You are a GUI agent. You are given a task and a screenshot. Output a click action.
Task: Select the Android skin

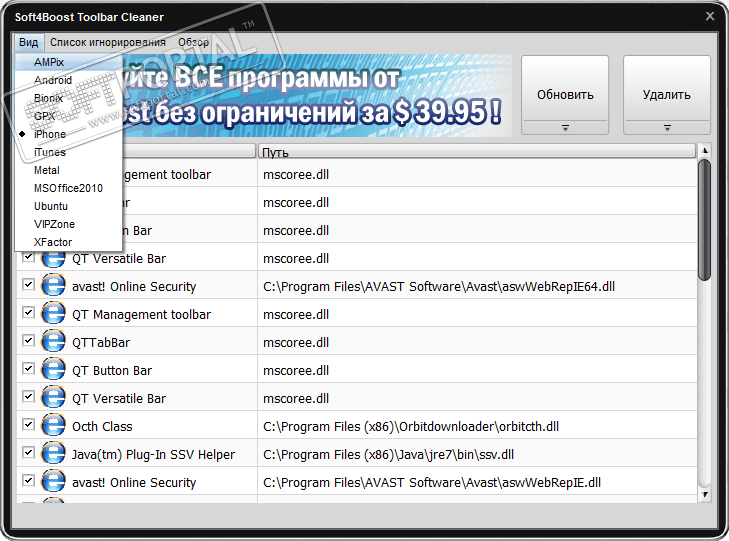coord(68,80)
